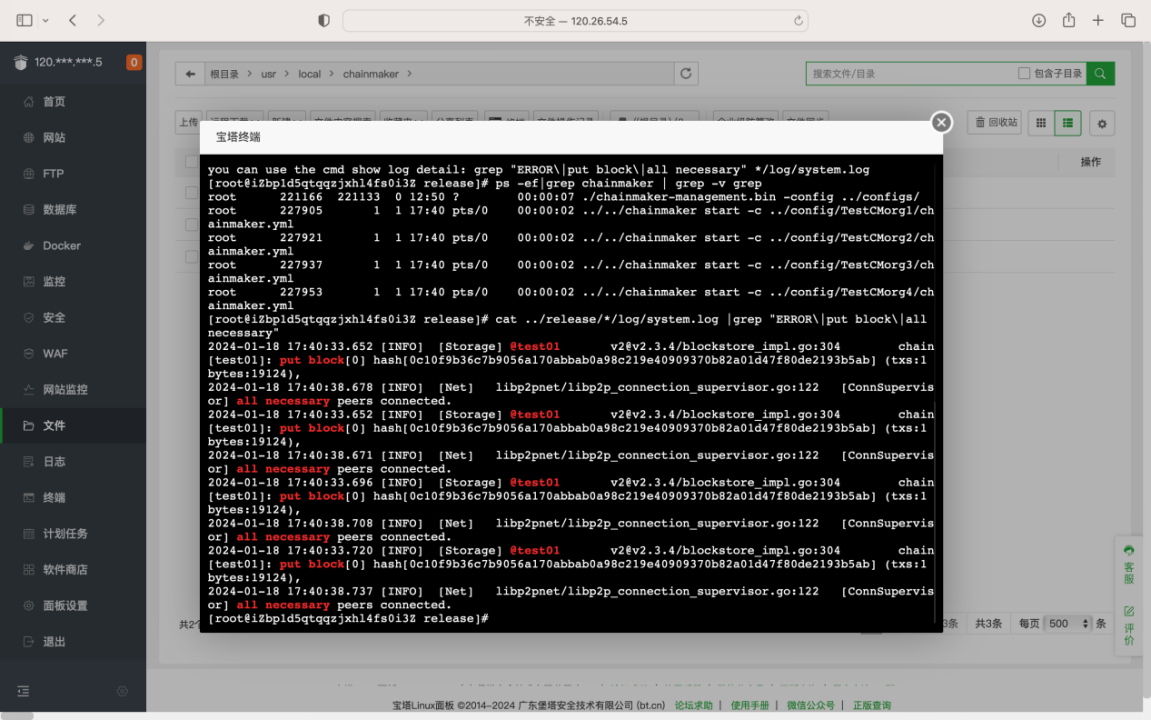The image size is (1151, 720).
Task: Click local in the breadcrumb path
Action: (309, 74)
